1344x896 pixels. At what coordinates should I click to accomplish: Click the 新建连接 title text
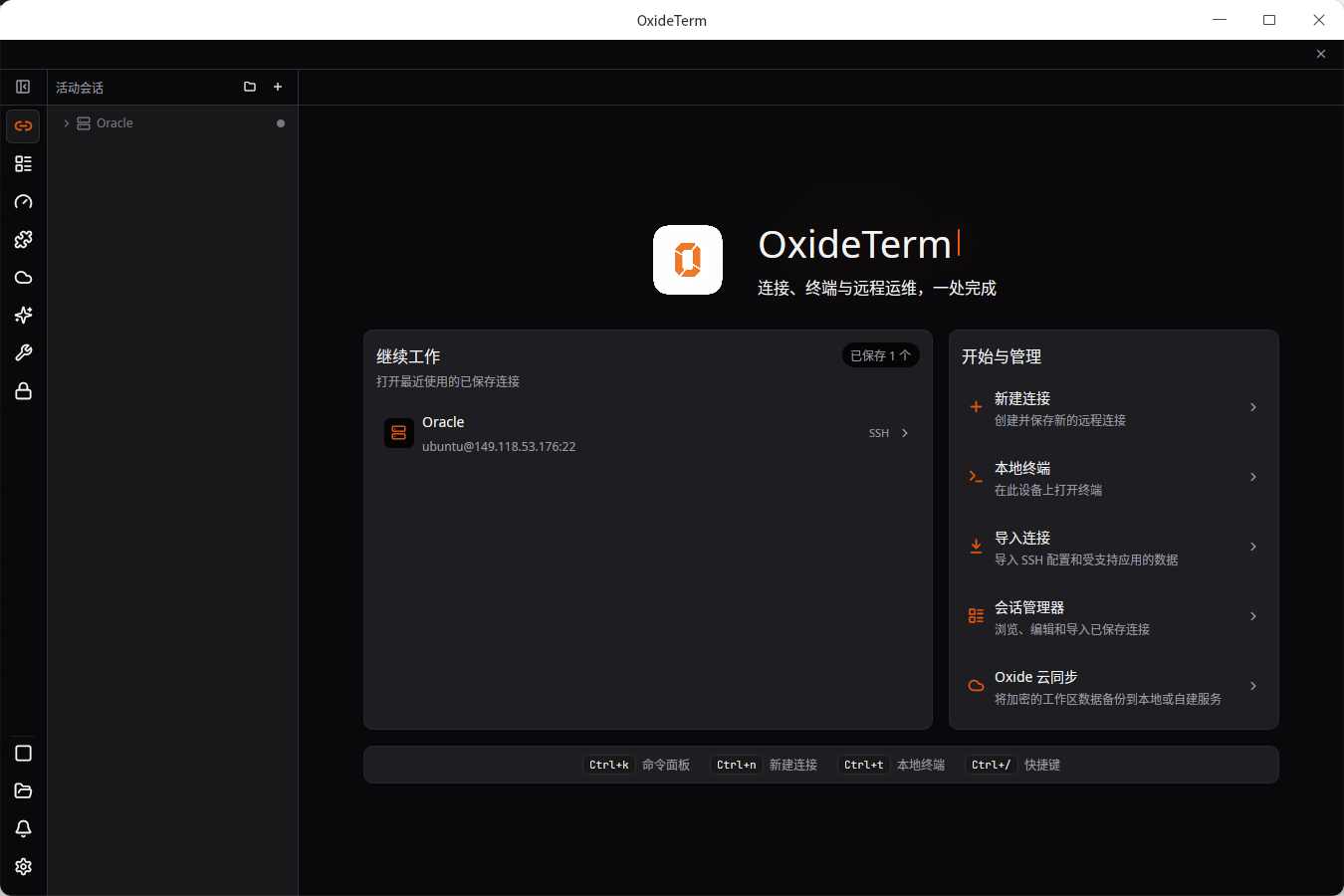click(x=1022, y=398)
